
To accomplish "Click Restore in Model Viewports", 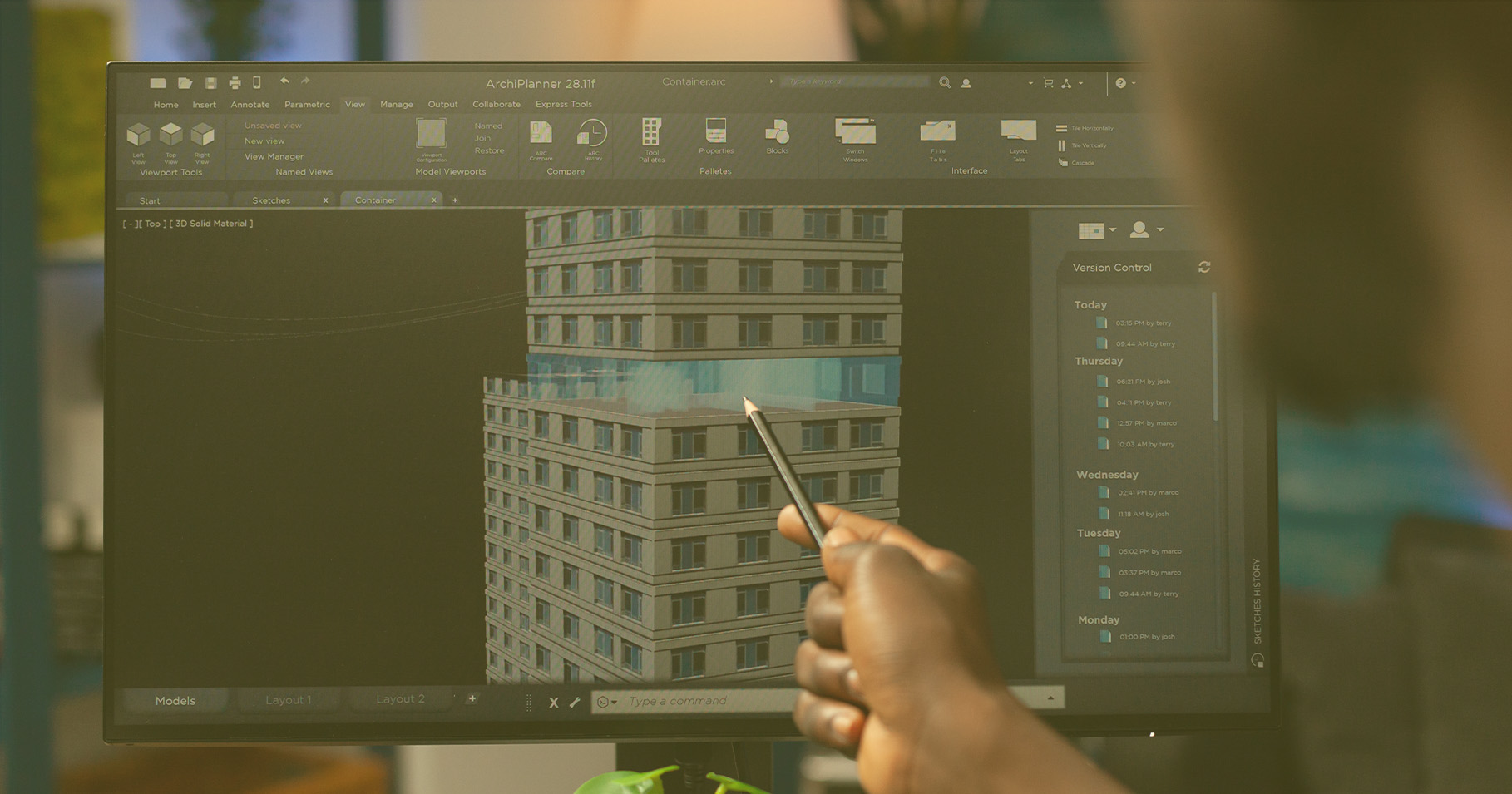I will [x=489, y=151].
